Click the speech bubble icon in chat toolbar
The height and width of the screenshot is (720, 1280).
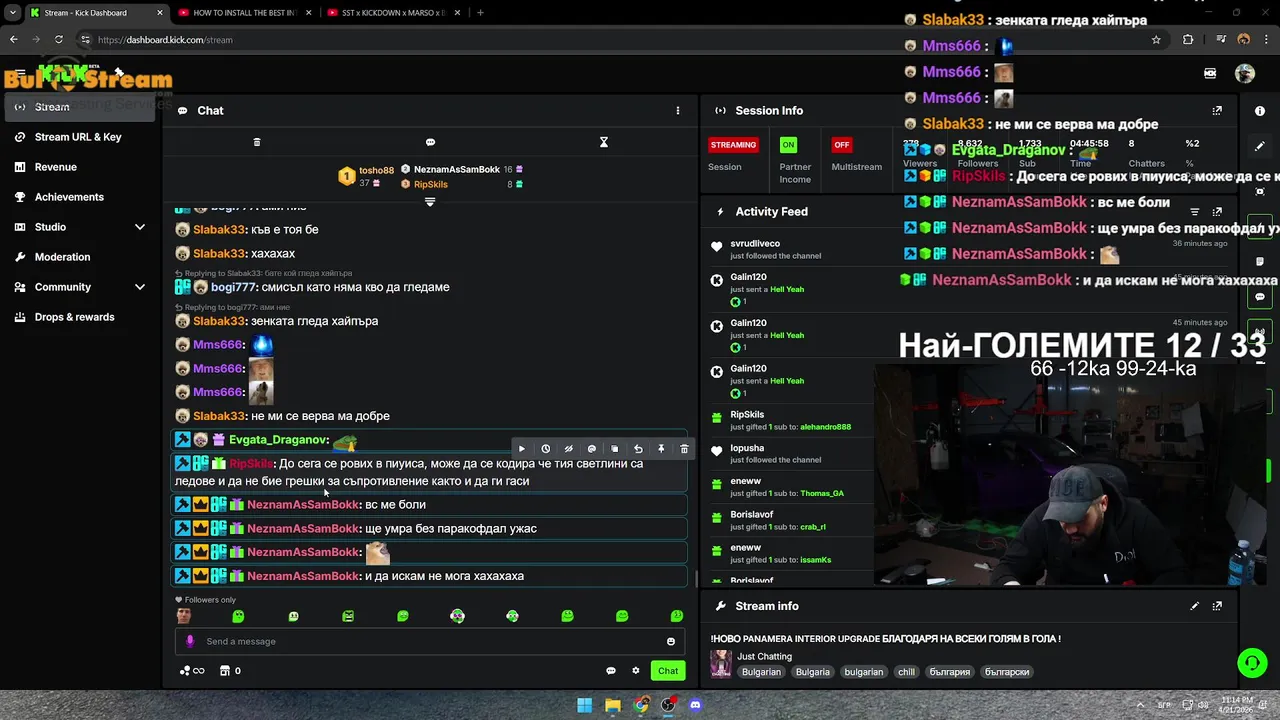point(430,142)
